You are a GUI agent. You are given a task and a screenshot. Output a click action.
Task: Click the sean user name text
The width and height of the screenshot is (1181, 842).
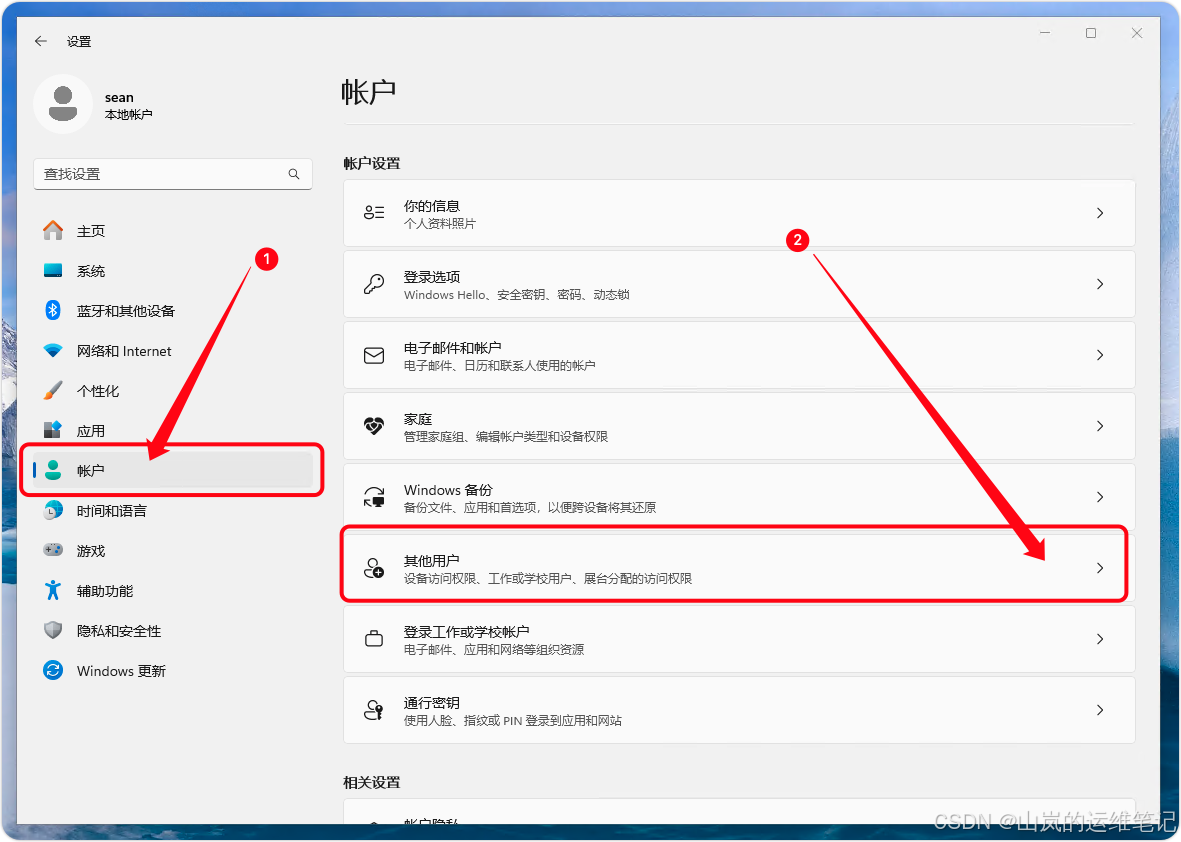click(119, 97)
